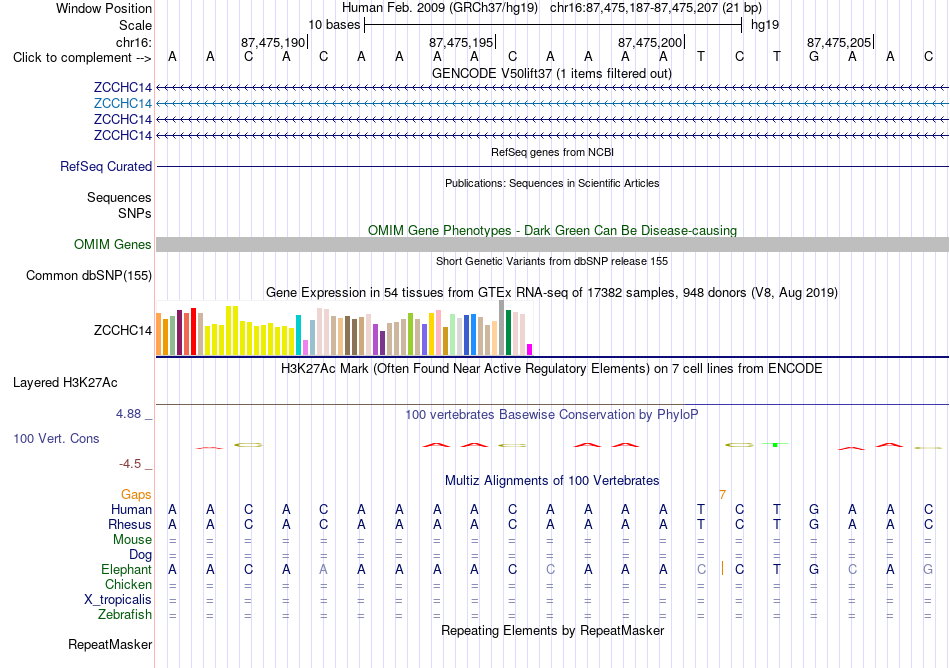
Task: Click the 100 Vert. Cons label
Action: click(x=56, y=438)
